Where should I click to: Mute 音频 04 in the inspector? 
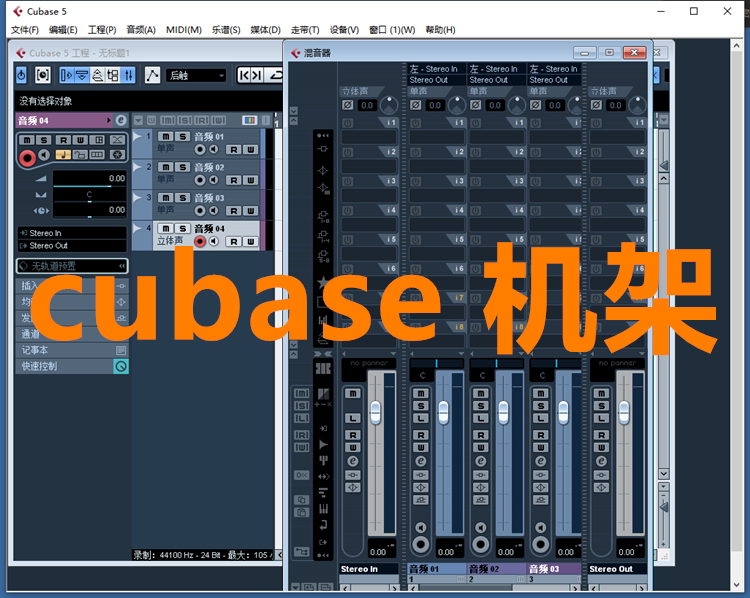(27, 140)
